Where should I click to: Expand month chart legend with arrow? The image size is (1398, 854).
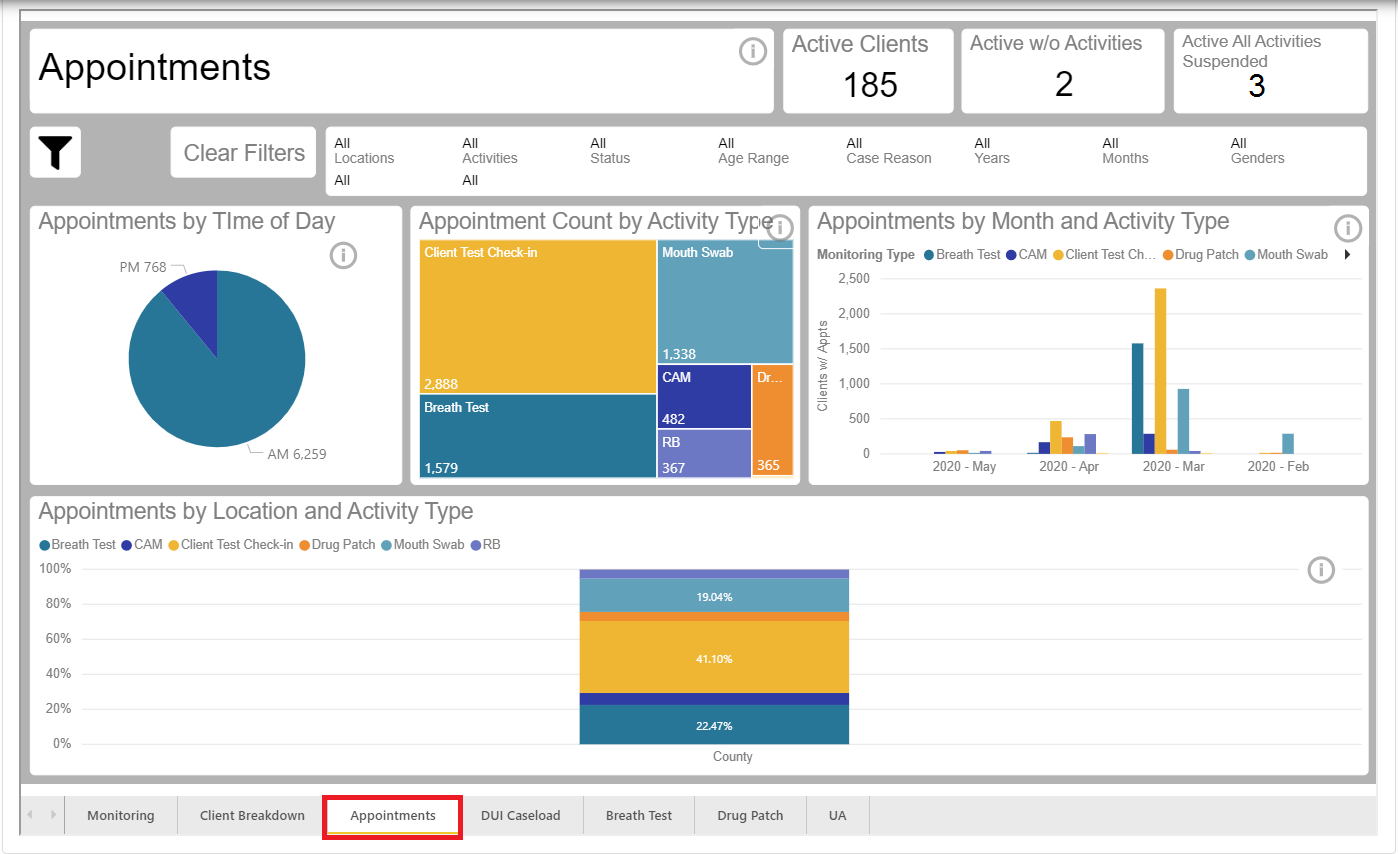click(x=1346, y=255)
